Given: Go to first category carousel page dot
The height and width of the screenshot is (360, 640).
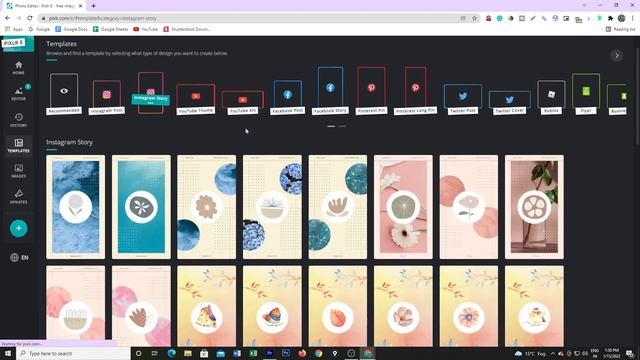Looking at the screenshot, I should click(x=331, y=126).
